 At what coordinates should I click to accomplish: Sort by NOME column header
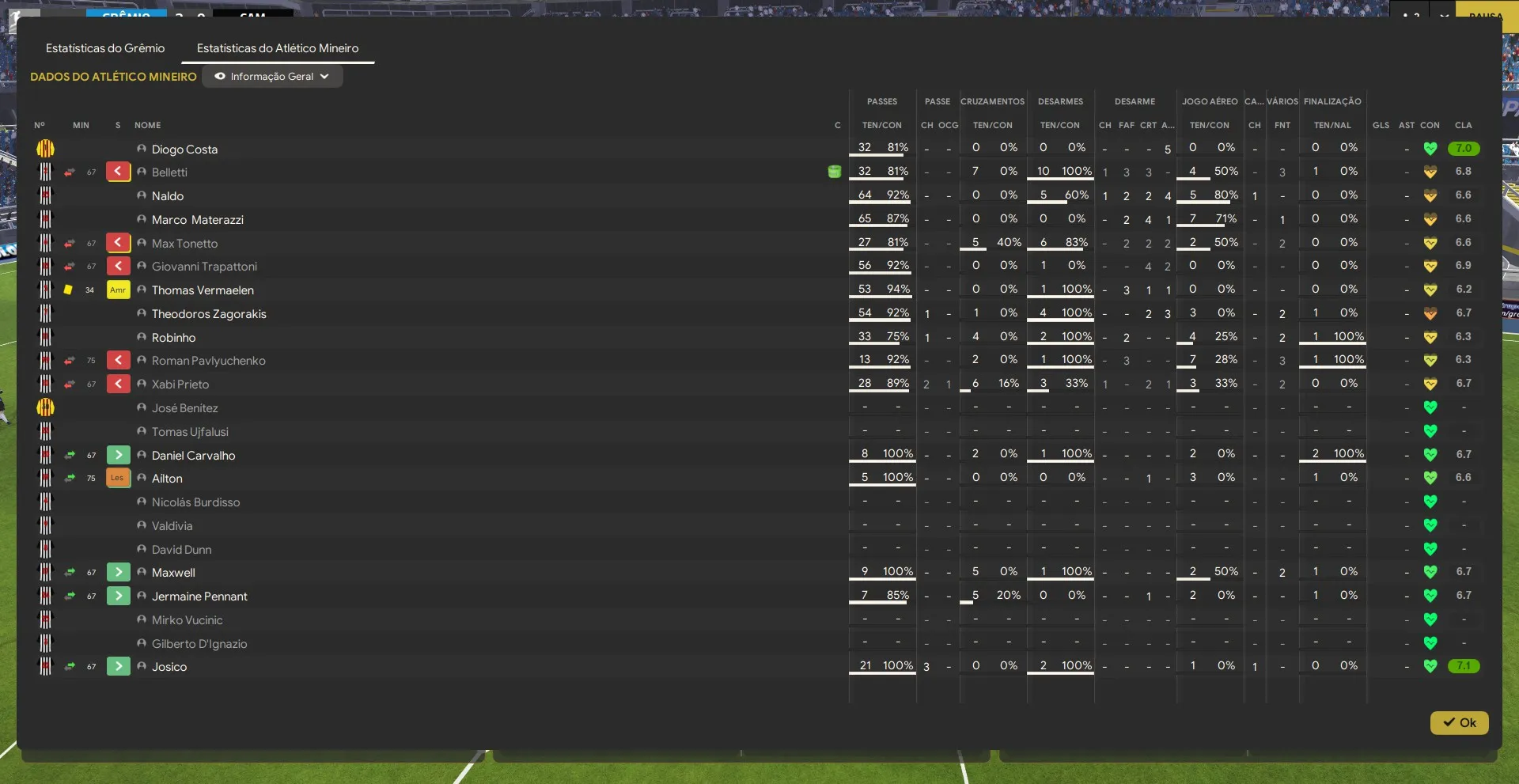[147, 125]
